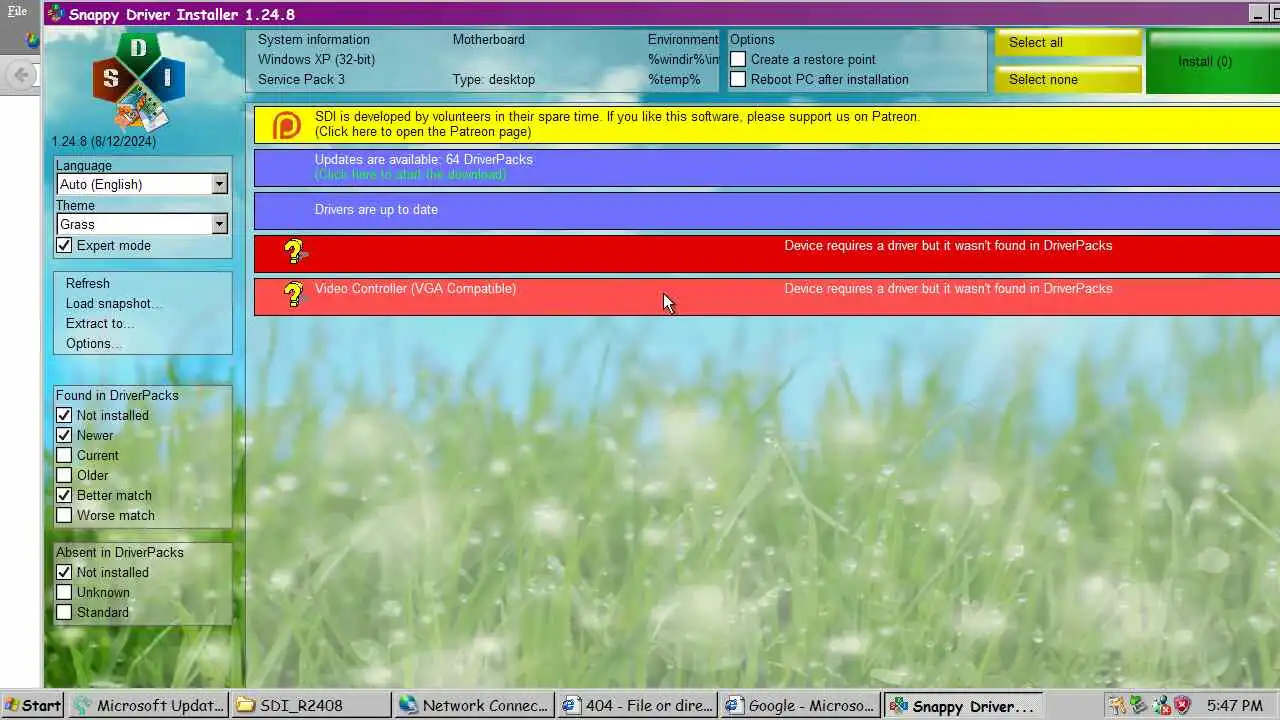The width and height of the screenshot is (1280, 720).
Task: Click red shield security tray icon
Action: coord(1182,705)
